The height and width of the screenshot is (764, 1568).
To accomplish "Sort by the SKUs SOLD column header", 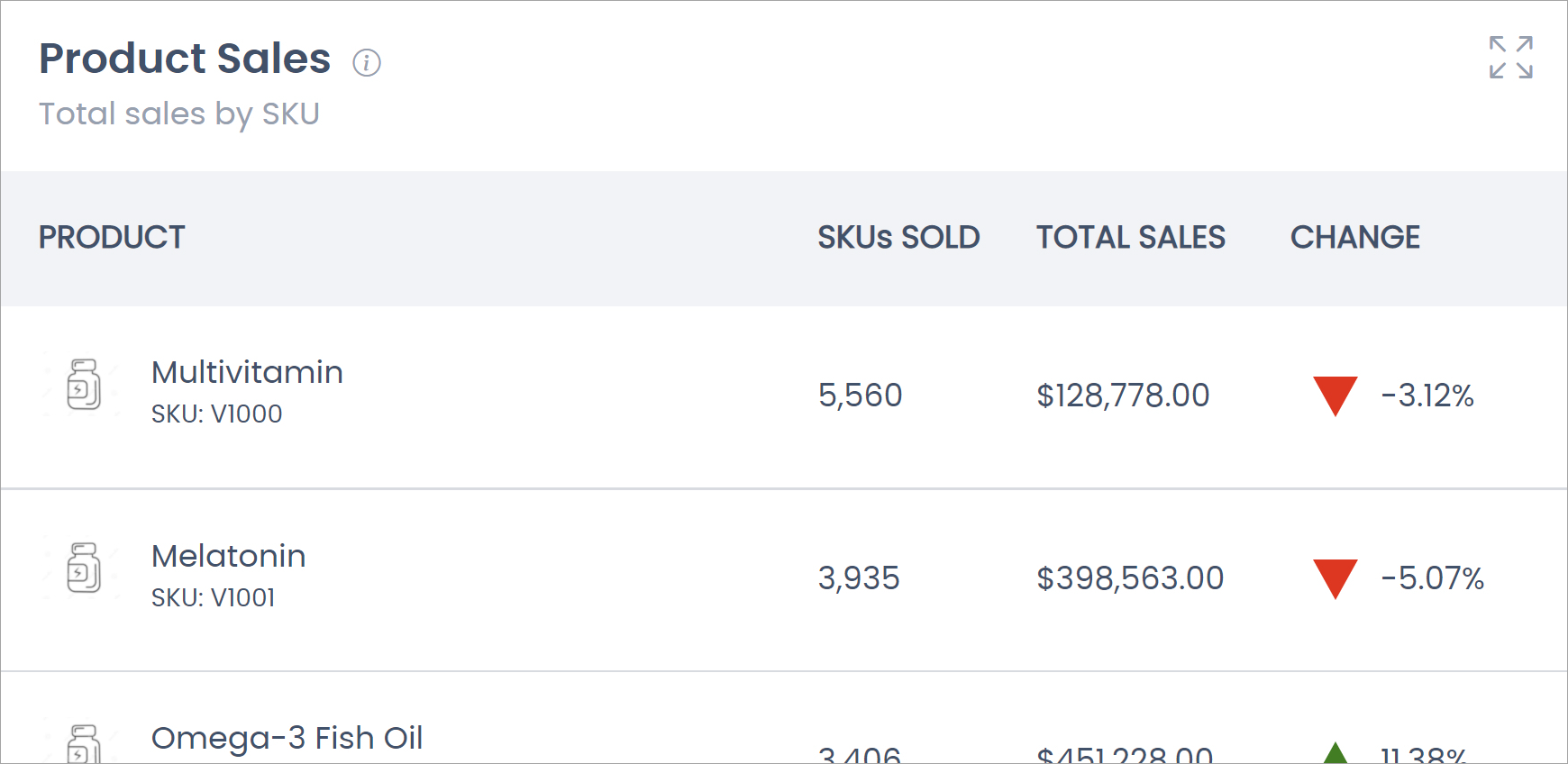I will coord(898,237).
